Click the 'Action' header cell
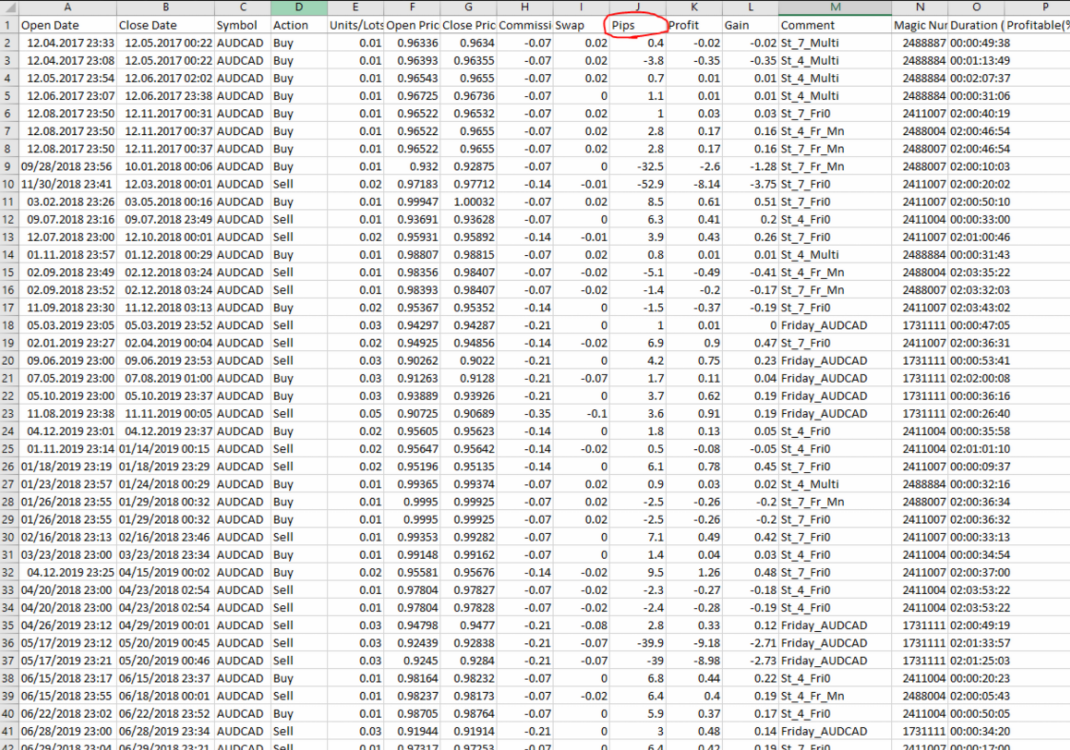1070x750 pixels. 291,25
